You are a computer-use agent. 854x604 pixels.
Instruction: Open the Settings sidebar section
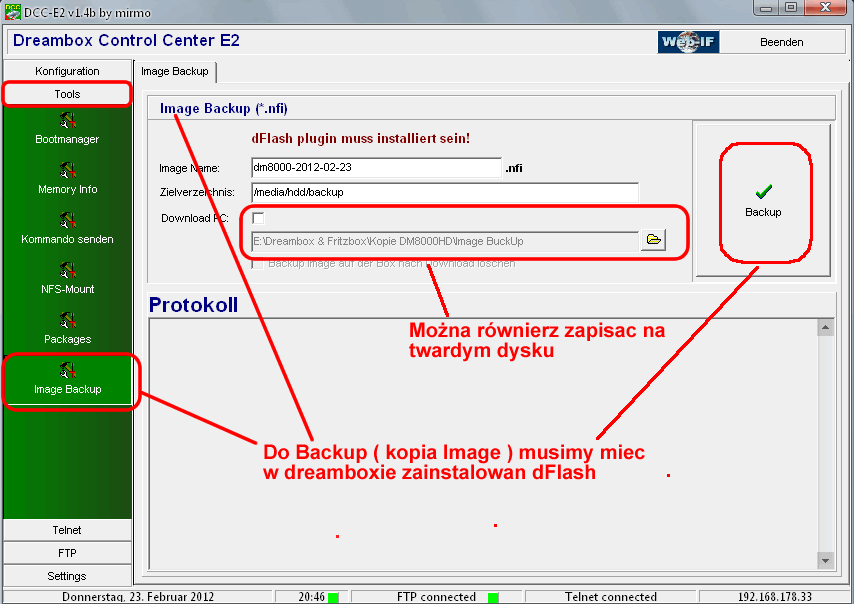click(67, 576)
